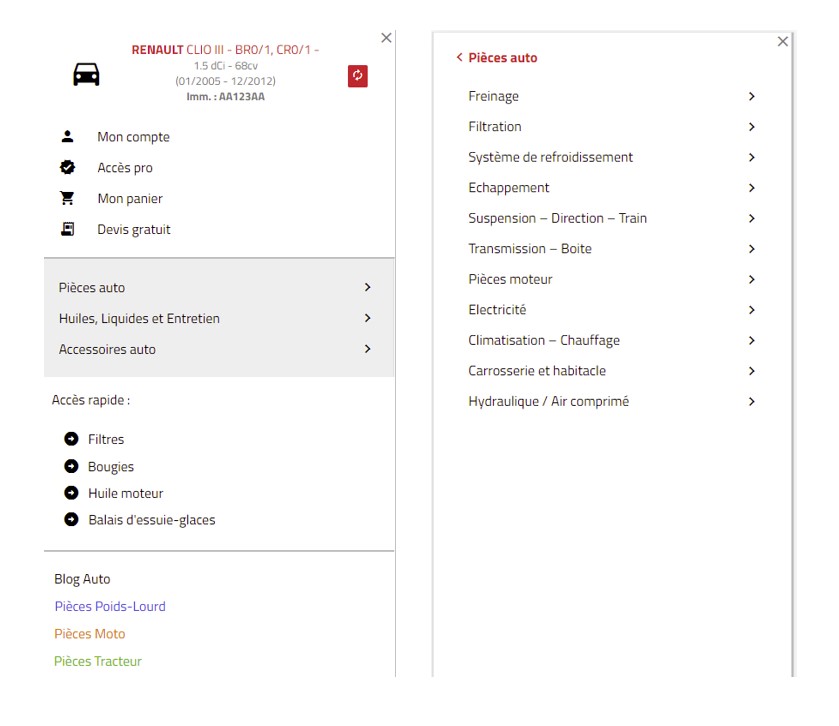Click the car icon beside Renault Clio III
The image size is (839, 726).
coord(86,74)
